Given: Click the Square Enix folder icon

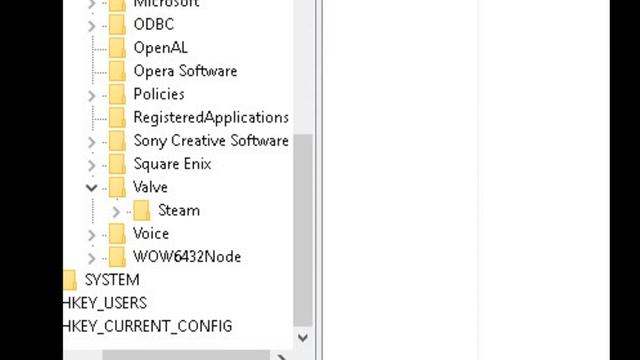Looking at the screenshot, I should [117, 164].
